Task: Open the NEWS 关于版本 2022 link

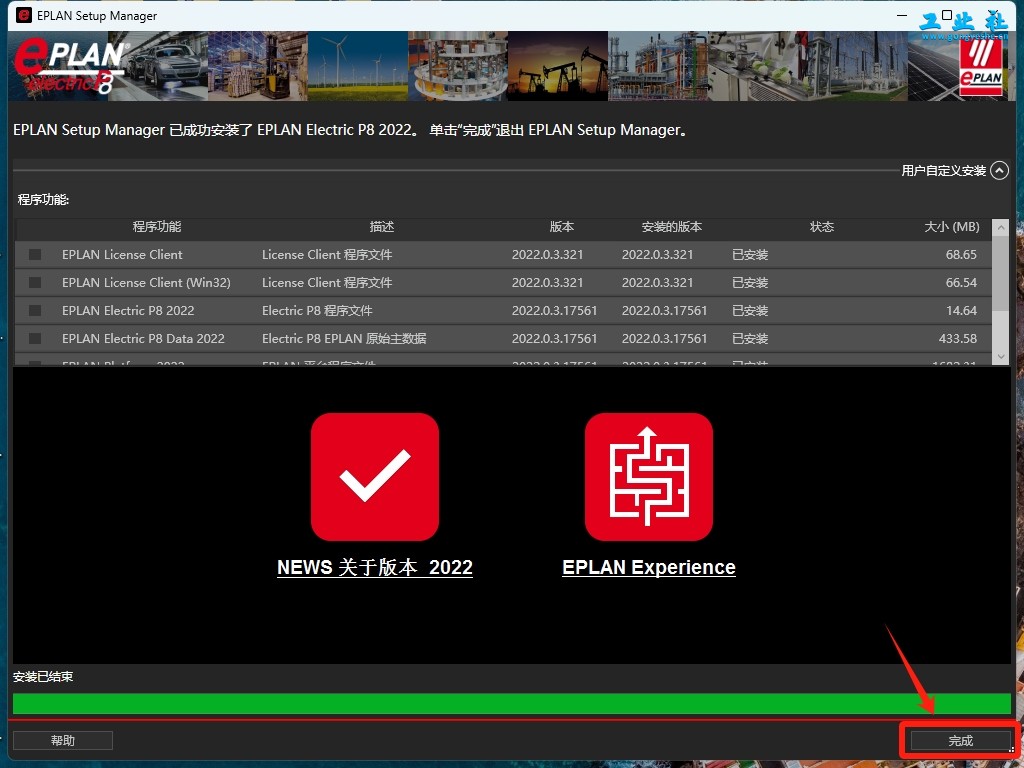Action: [375, 567]
